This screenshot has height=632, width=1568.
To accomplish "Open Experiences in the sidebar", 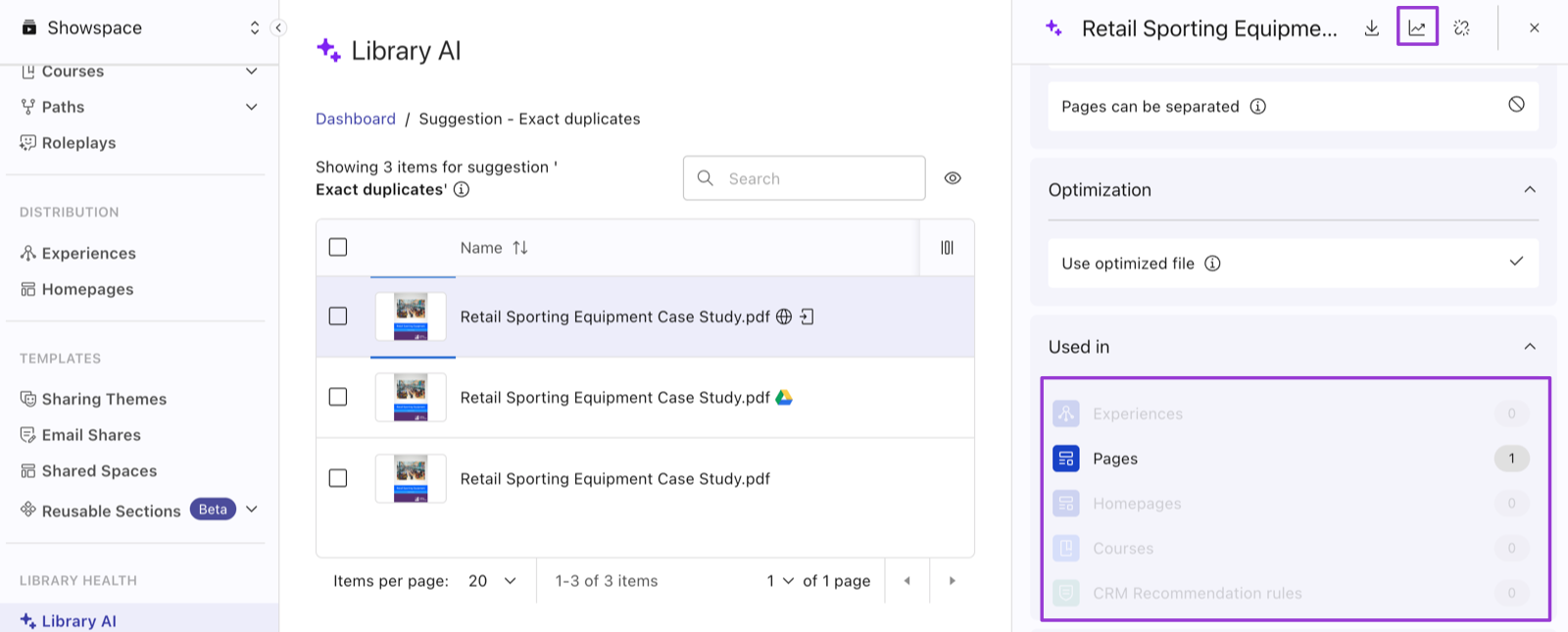I will click(78, 254).
